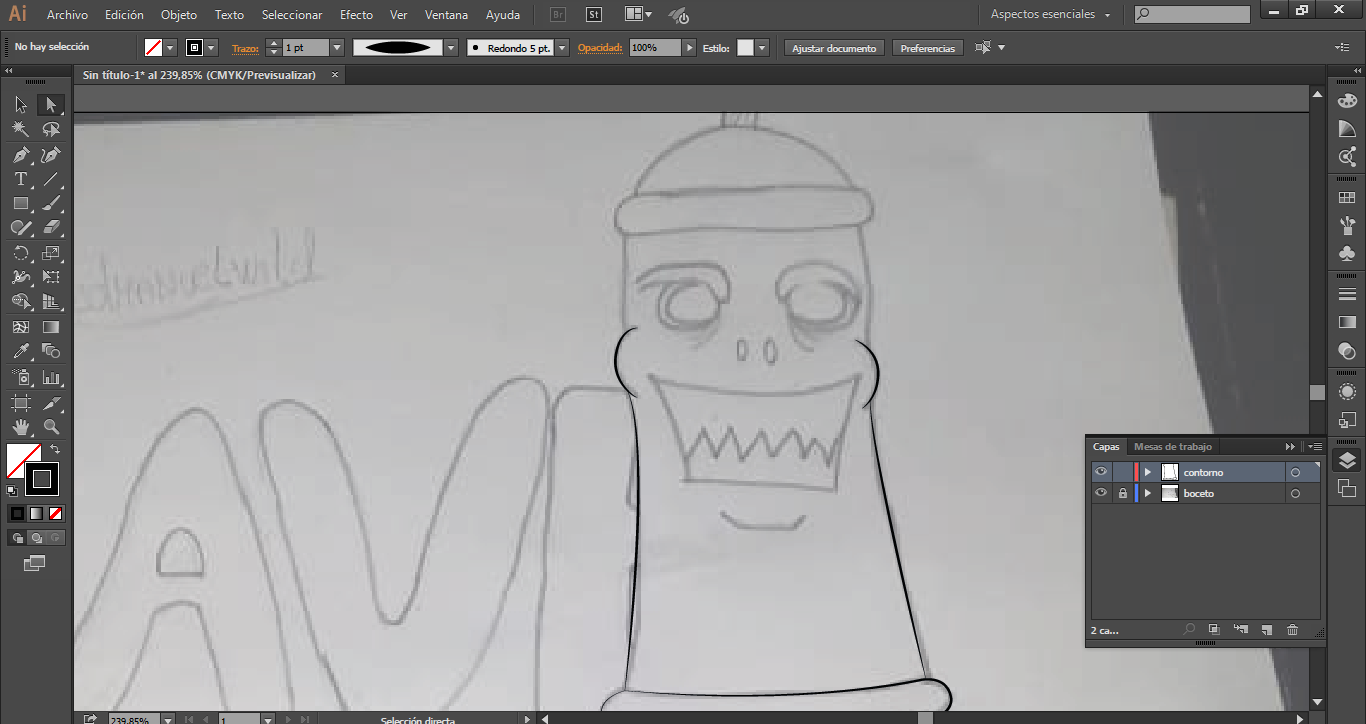Toggle lock on the contorno layer
Screen dimensions: 1366x724
[x=1123, y=472]
